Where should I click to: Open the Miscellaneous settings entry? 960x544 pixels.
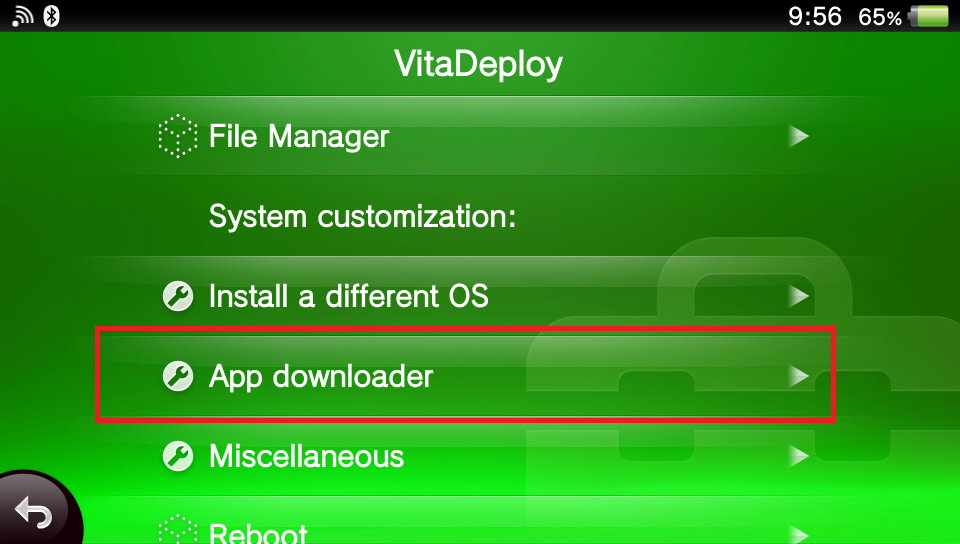306,456
